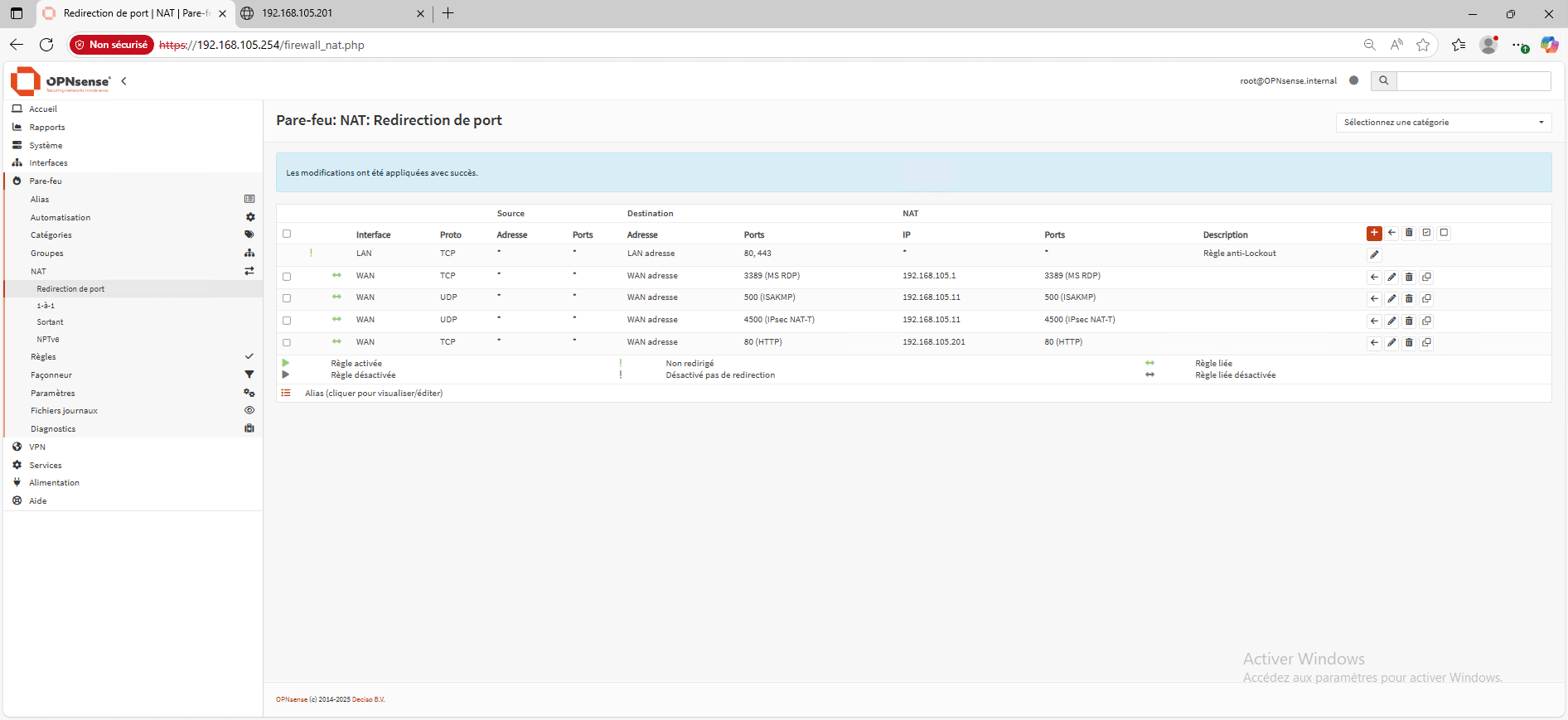The image size is (1568, 720).
Task: Click the OPNsense search input field
Action: click(x=1473, y=81)
